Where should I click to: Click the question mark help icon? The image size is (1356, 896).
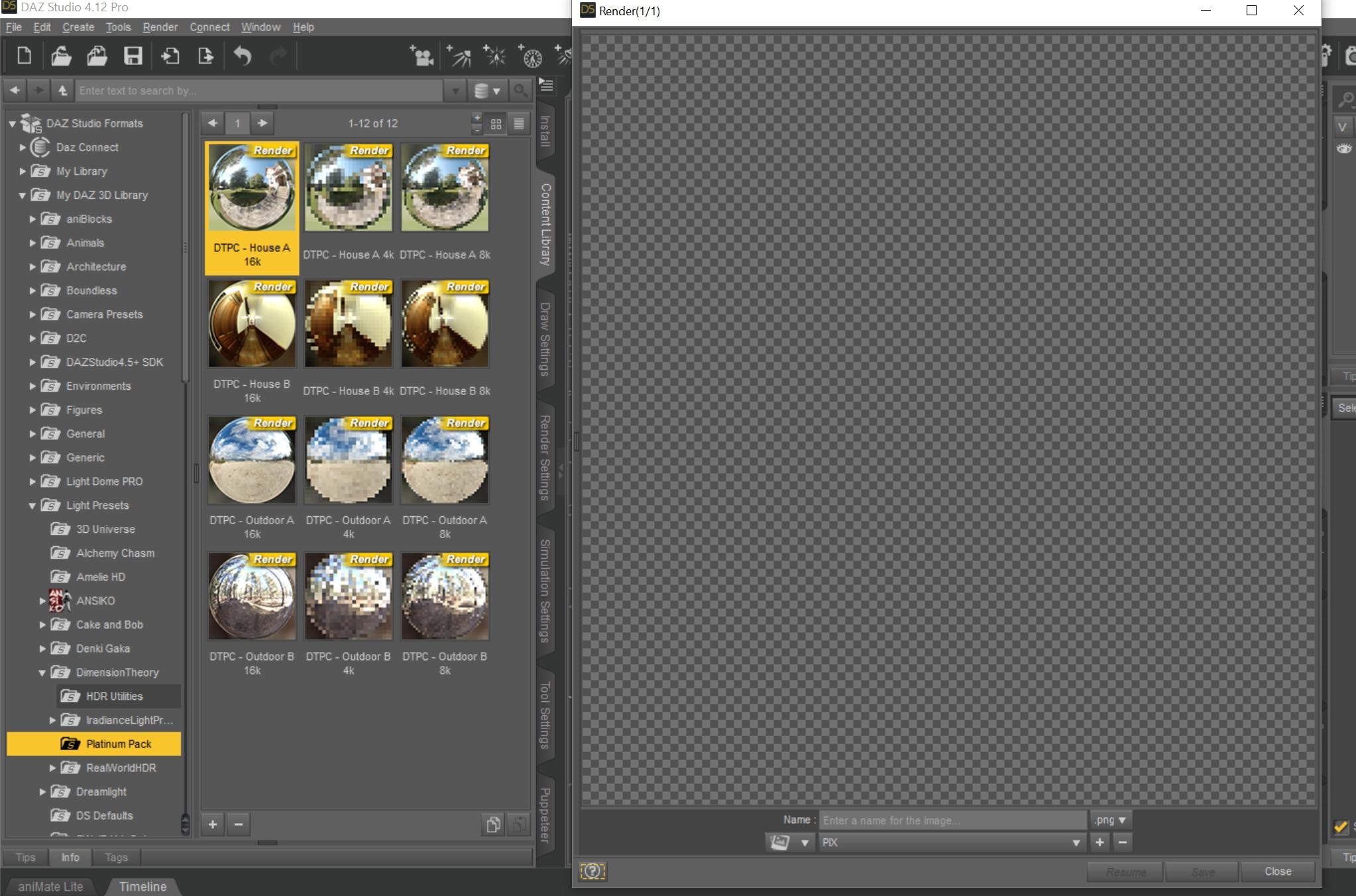click(x=592, y=871)
